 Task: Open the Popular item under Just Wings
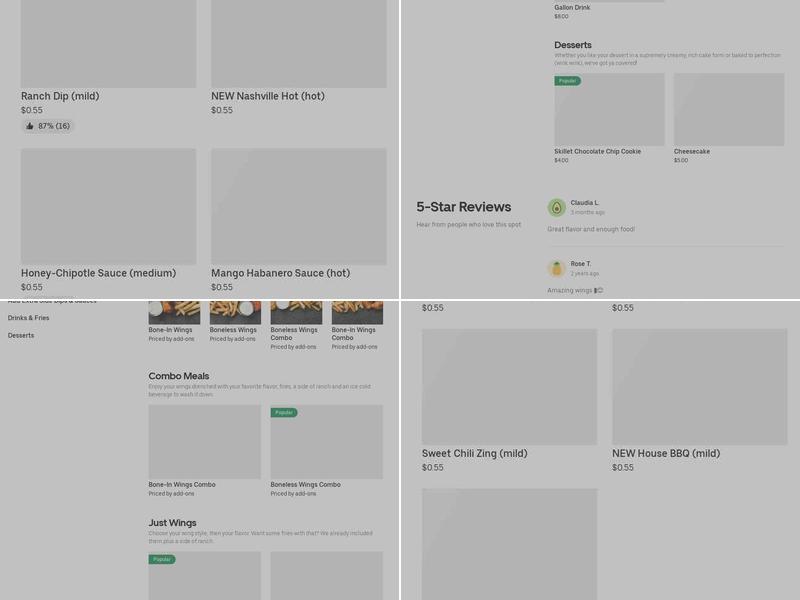205,576
